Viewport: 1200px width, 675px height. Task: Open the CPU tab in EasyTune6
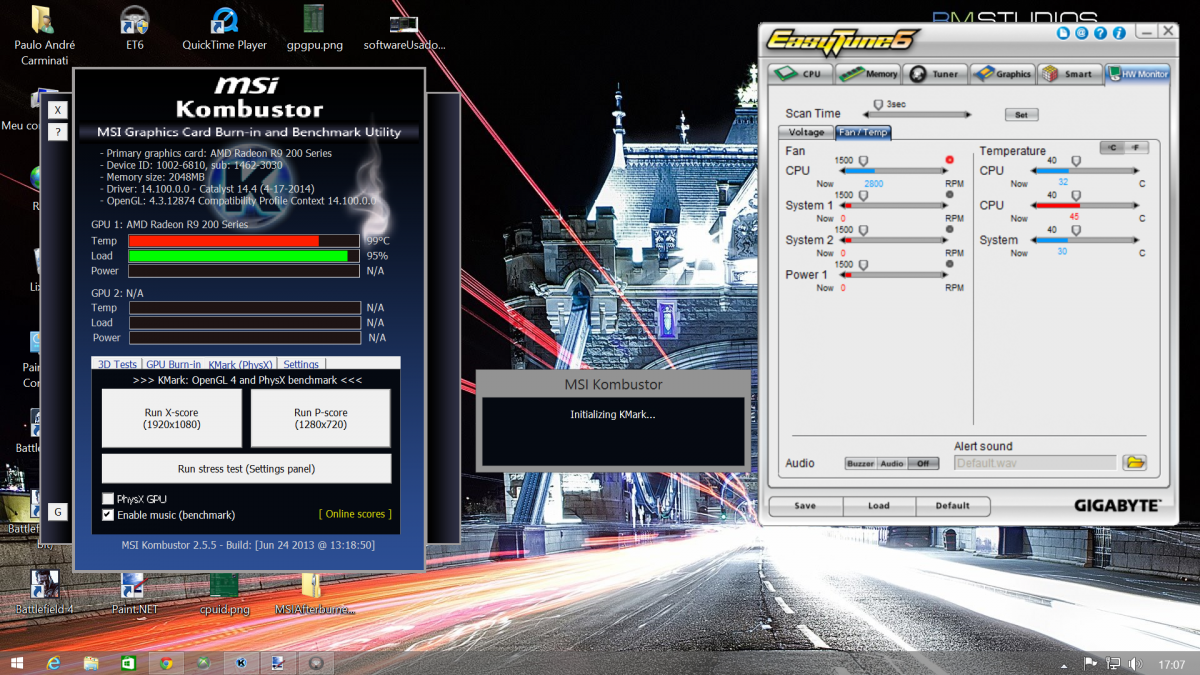800,74
